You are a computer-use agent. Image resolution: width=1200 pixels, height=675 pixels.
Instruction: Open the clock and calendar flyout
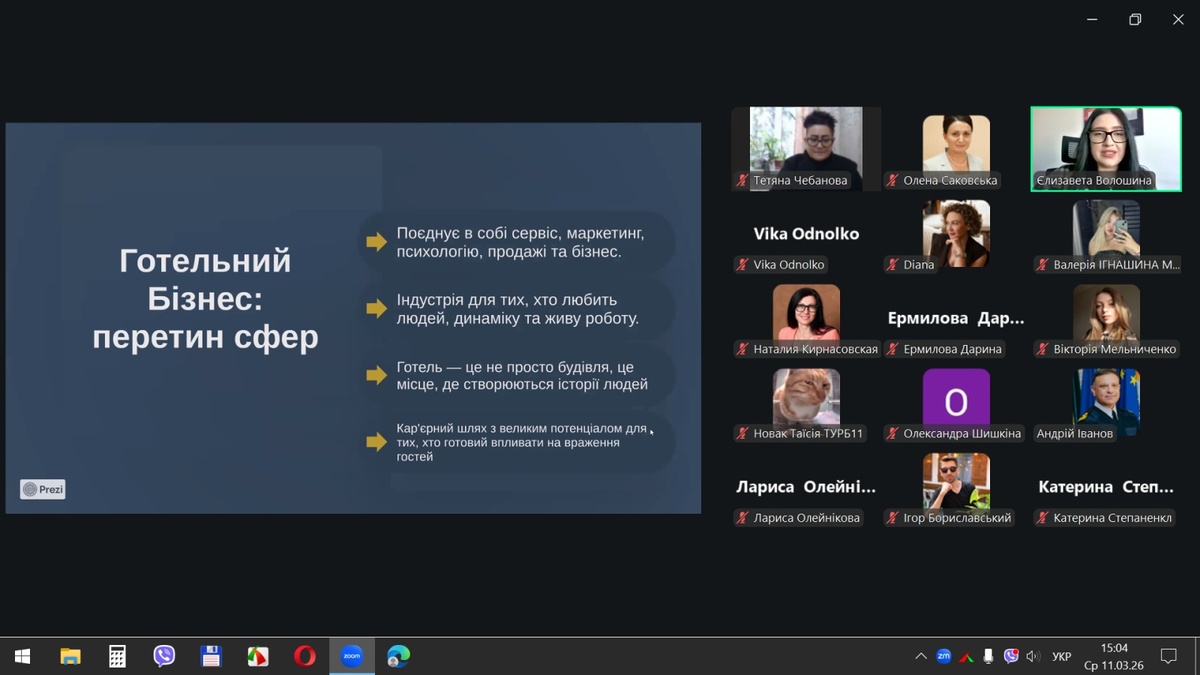point(1113,656)
